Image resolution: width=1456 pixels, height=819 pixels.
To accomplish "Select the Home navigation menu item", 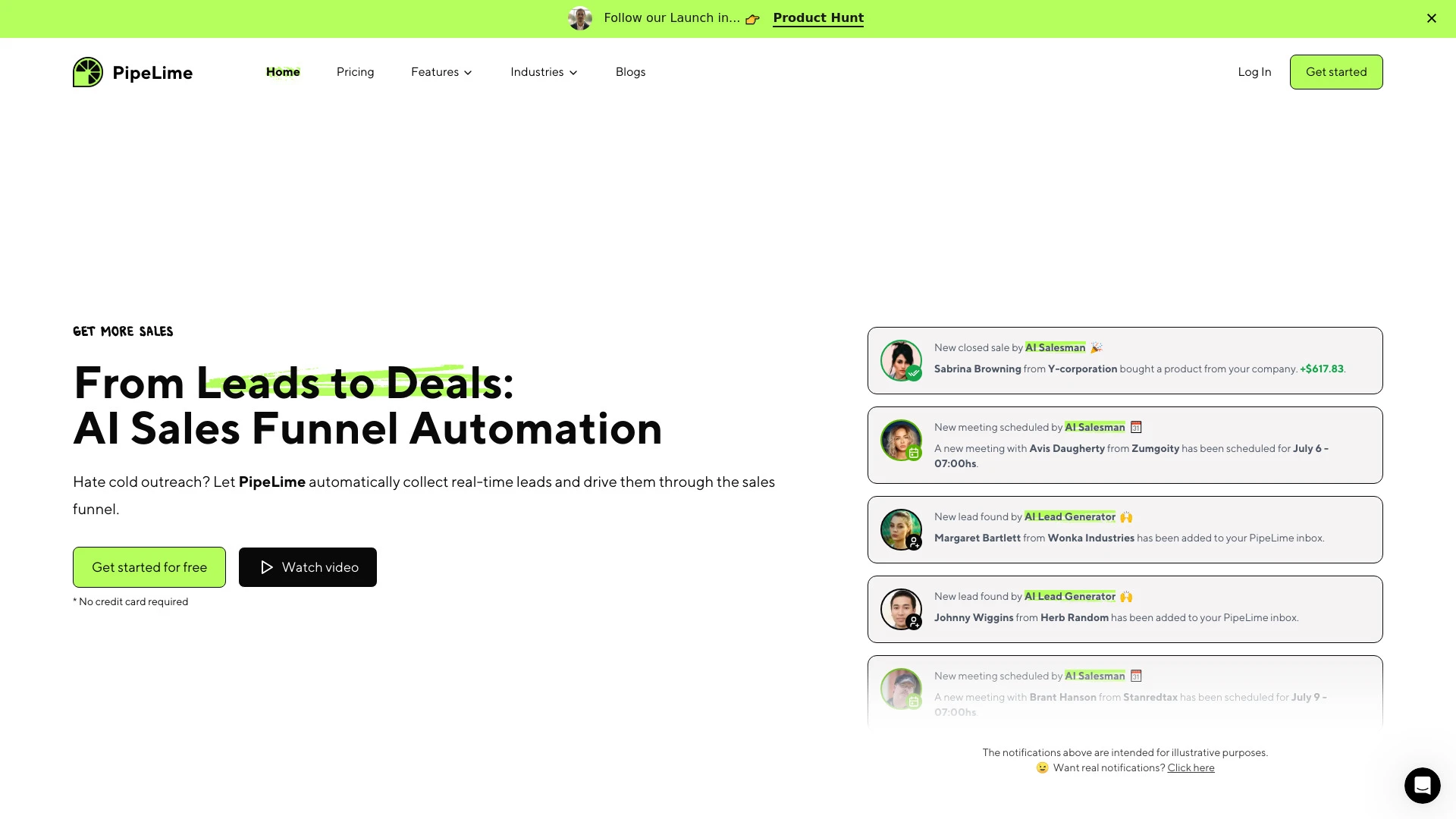I will (283, 72).
